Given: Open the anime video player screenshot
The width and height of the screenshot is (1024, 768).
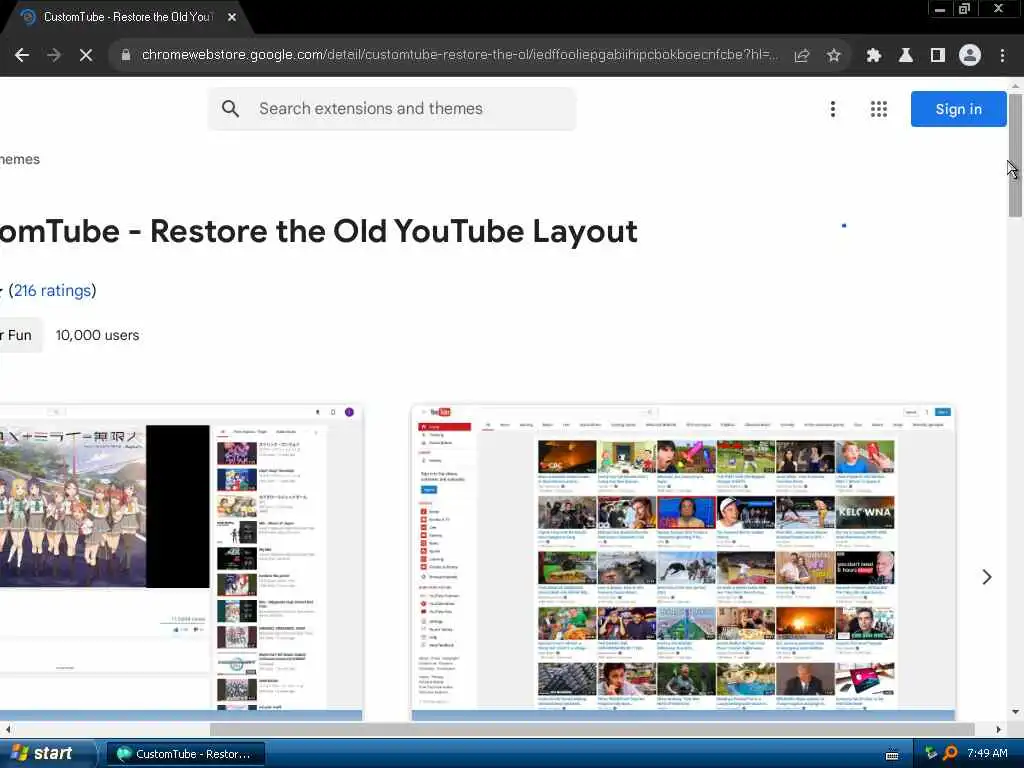Looking at the screenshot, I should [181, 562].
